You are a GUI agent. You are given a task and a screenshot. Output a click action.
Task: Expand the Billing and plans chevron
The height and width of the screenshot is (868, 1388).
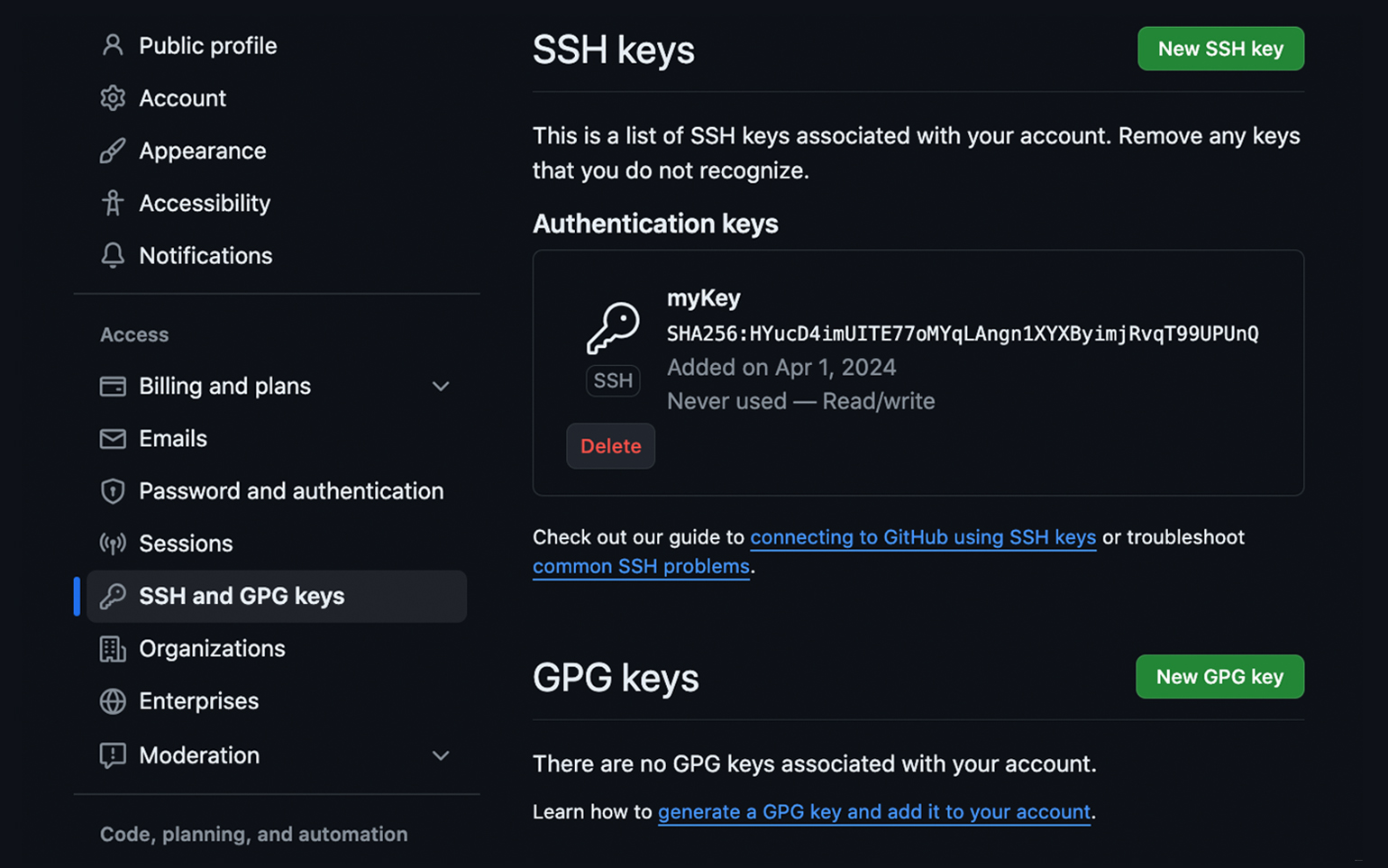(x=441, y=386)
